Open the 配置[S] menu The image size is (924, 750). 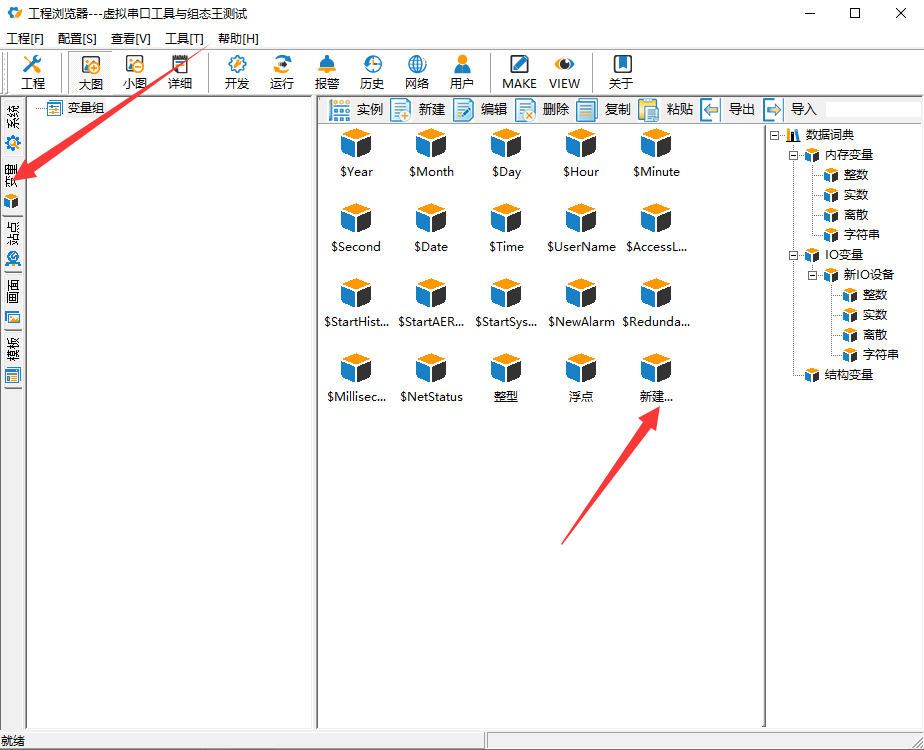[x=77, y=38]
